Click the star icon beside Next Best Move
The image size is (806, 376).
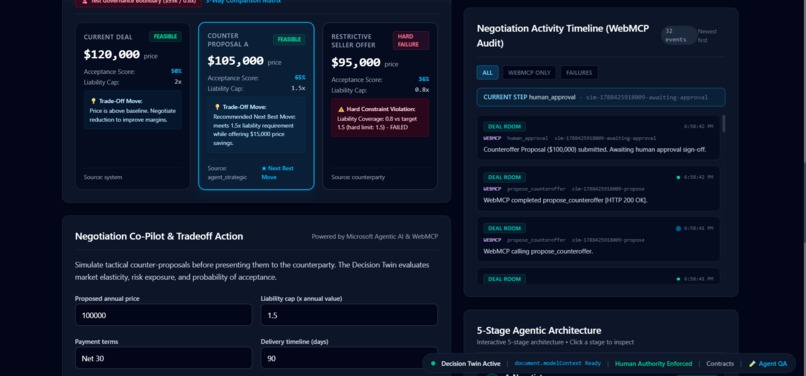264,168
